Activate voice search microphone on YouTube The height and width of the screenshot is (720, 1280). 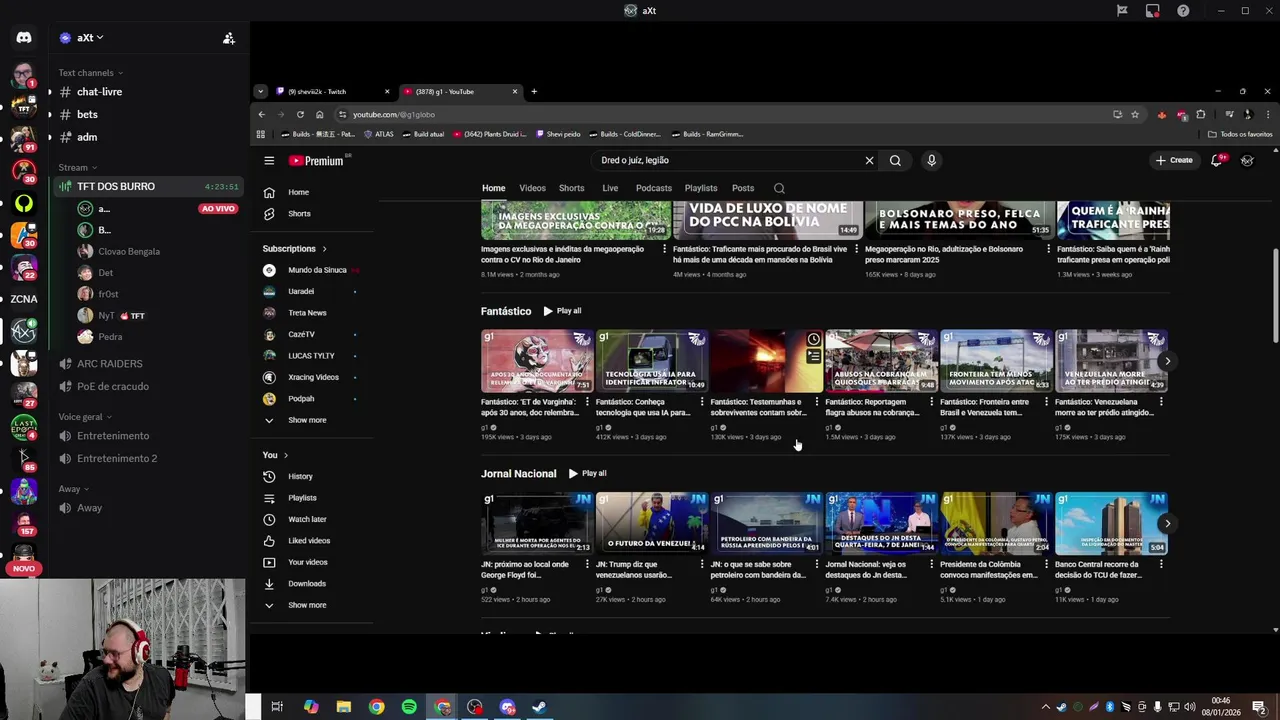click(931, 160)
